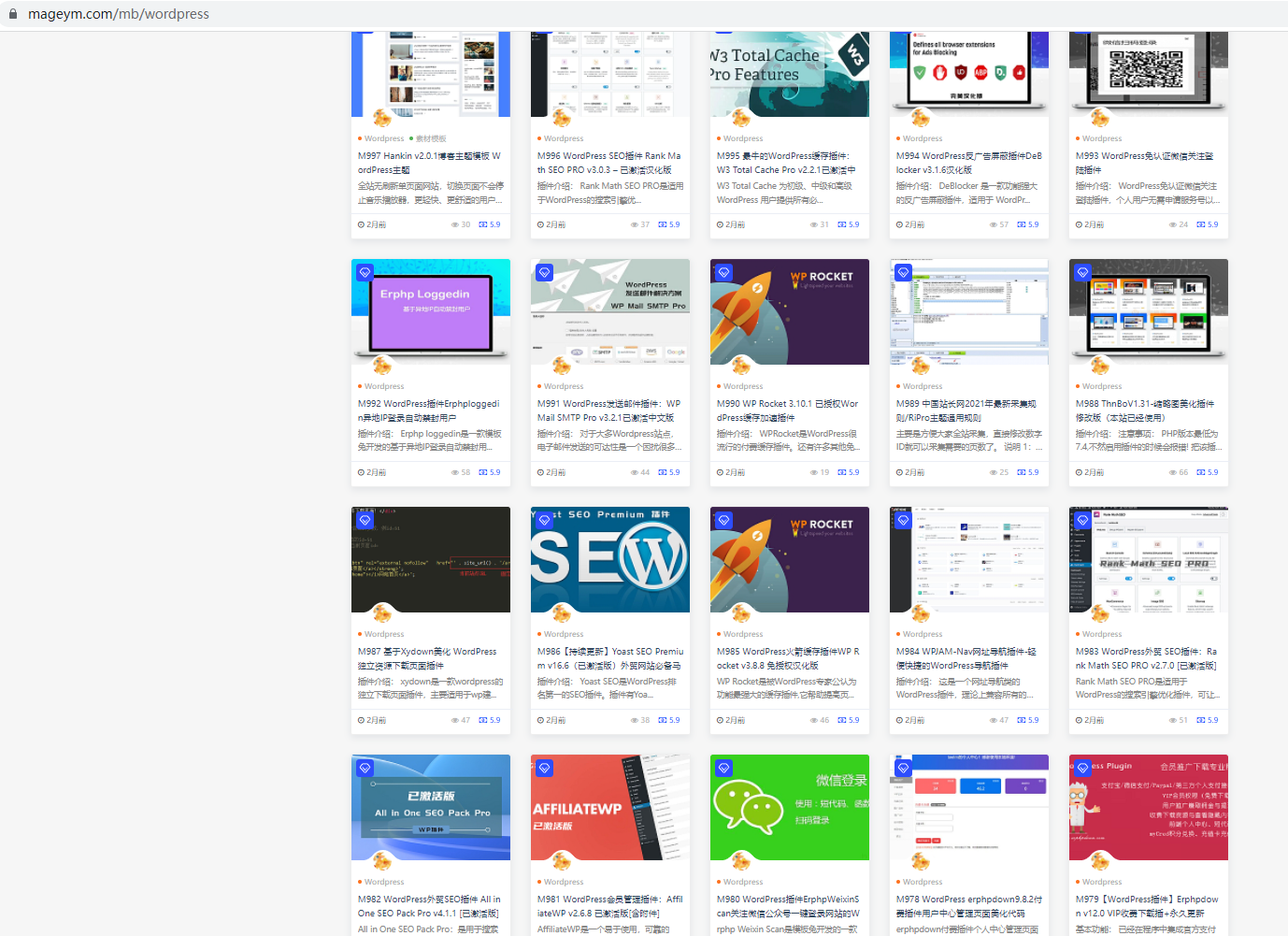Click the view count 66 on M988 card
This screenshot has height=936, width=1288.
[x=1183, y=472]
